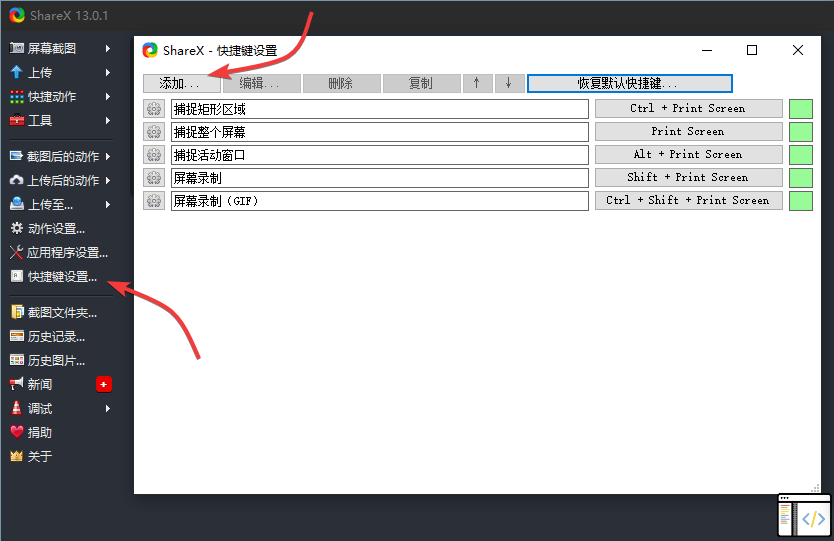Expand the 截图后的动作 submenu arrow

click(108, 156)
